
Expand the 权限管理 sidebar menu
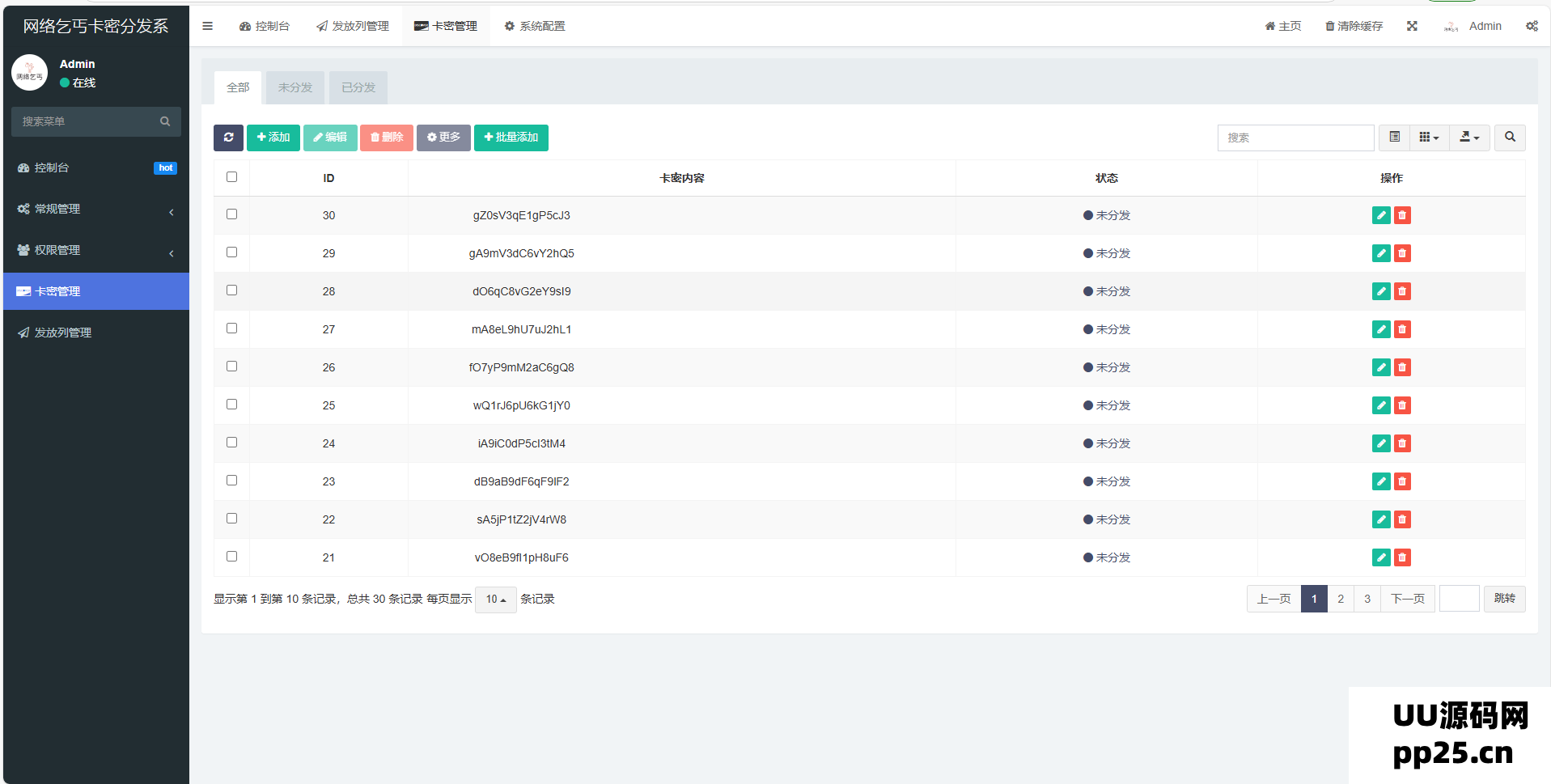coord(95,250)
